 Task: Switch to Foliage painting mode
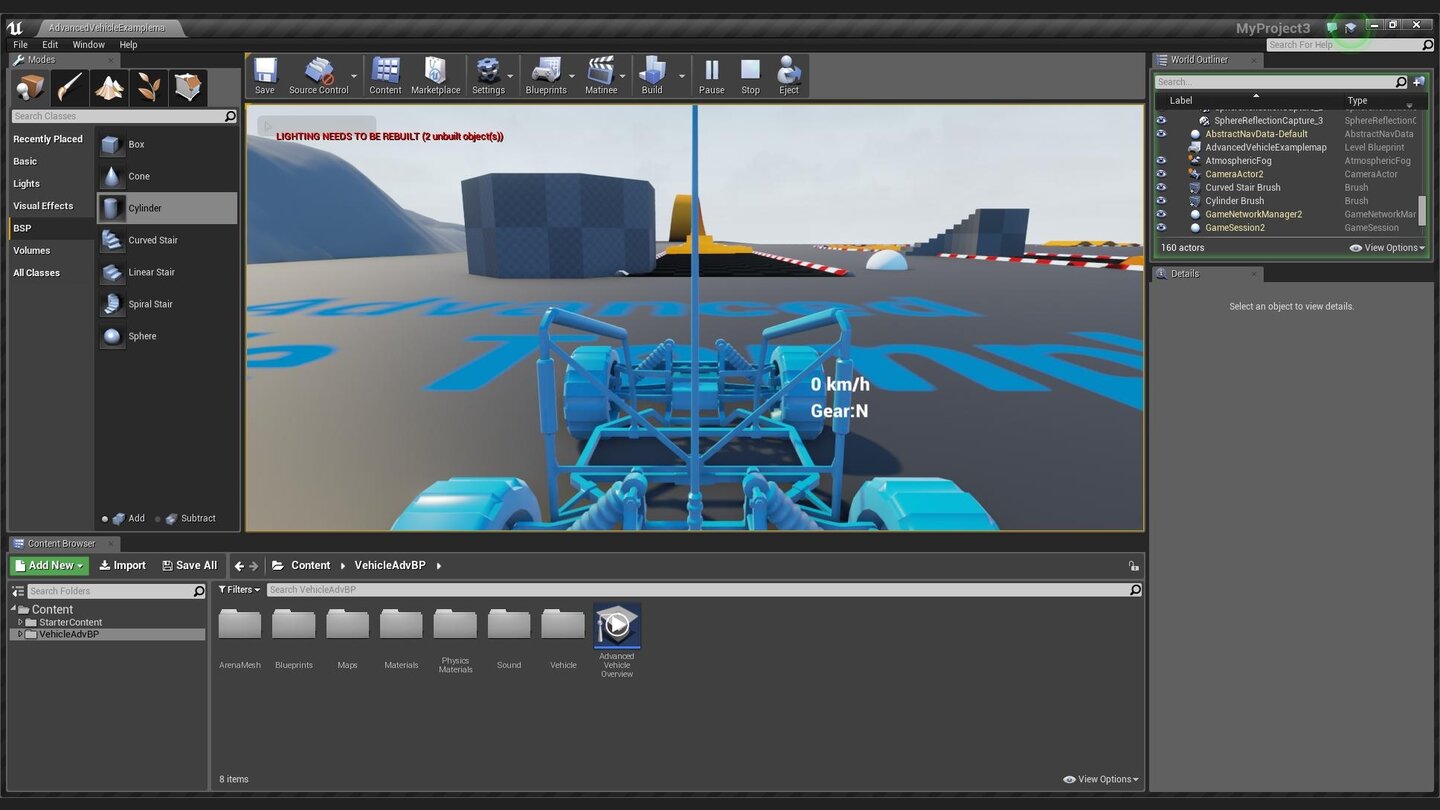click(x=148, y=87)
